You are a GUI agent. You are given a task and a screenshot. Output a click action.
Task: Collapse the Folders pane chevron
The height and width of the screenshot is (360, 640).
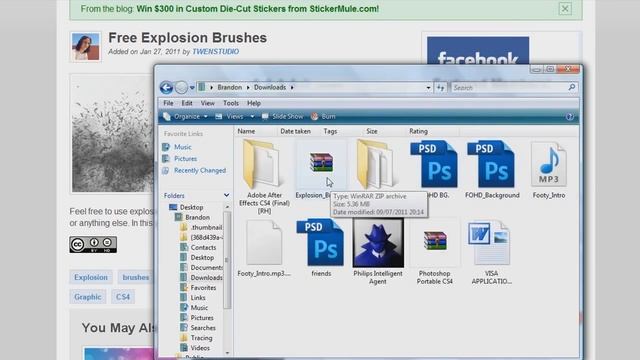pos(226,196)
